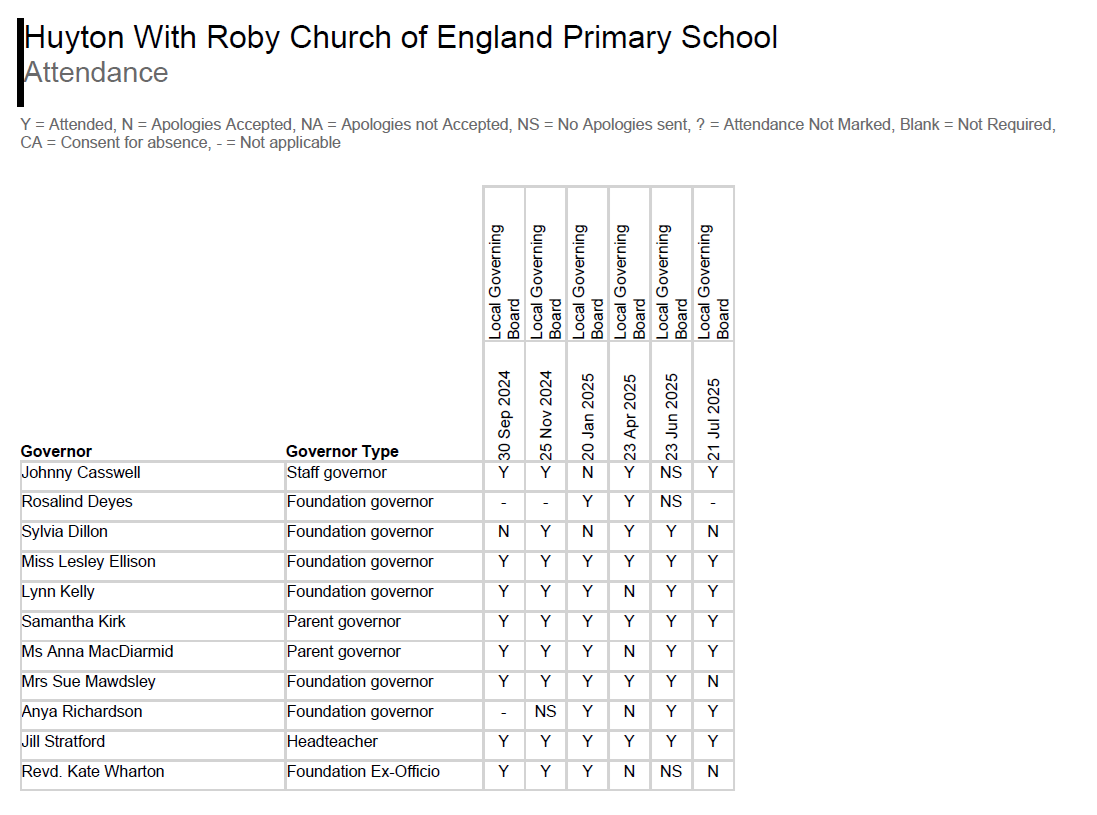Select governor name Johnny Casswell
This screenshot has width=1097, height=815.
(x=81, y=472)
